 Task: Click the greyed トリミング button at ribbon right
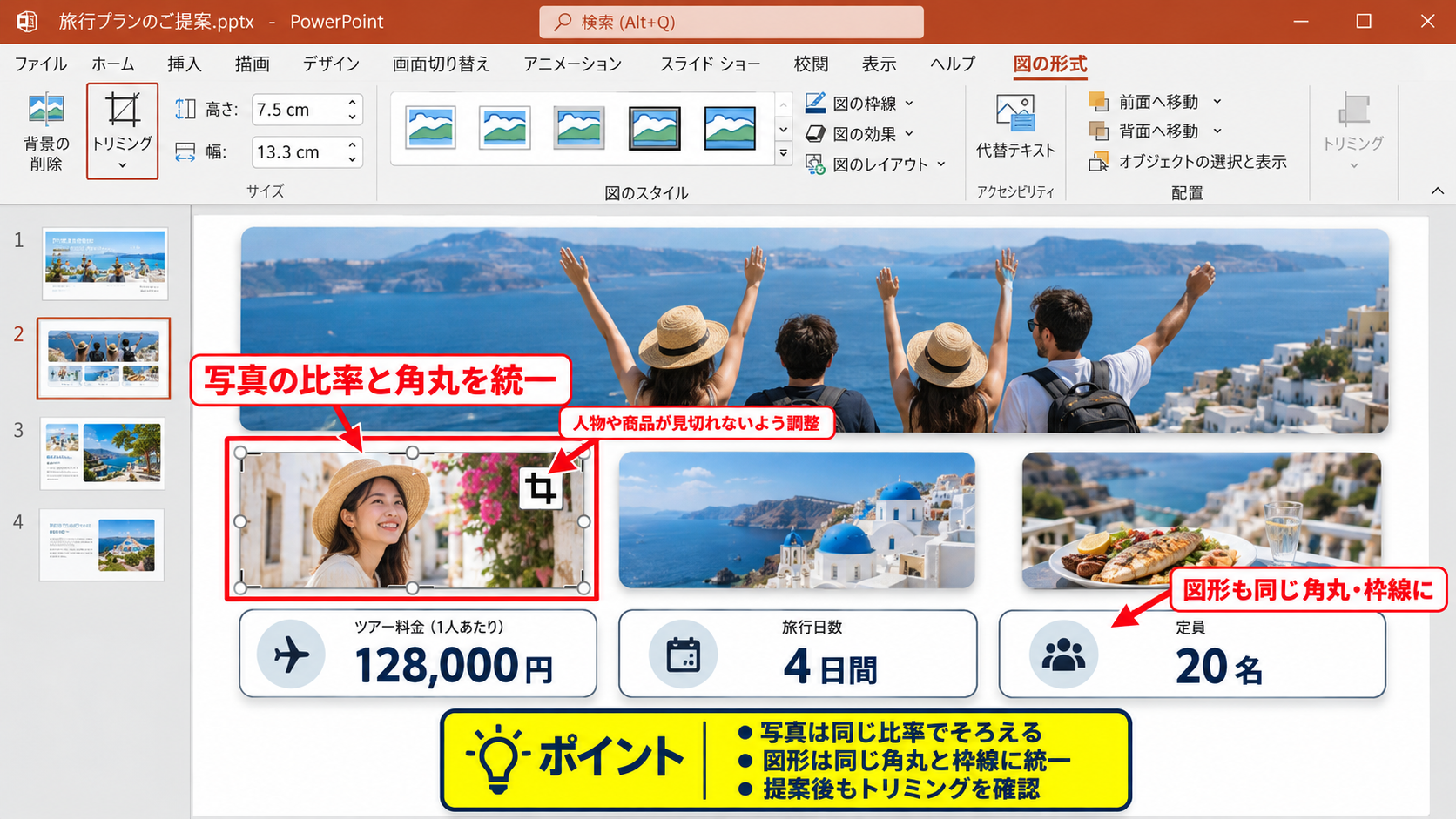click(x=1353, y=131)
